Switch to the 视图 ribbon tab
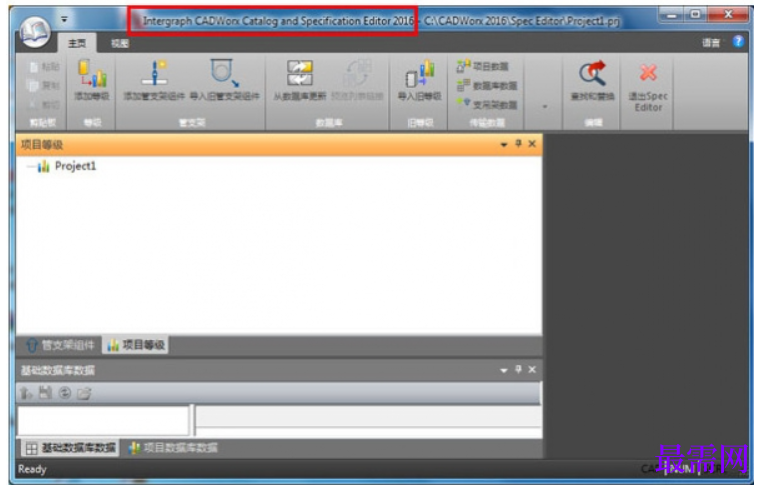Viewport: 767px width, 490px height. tap(119, 43)
